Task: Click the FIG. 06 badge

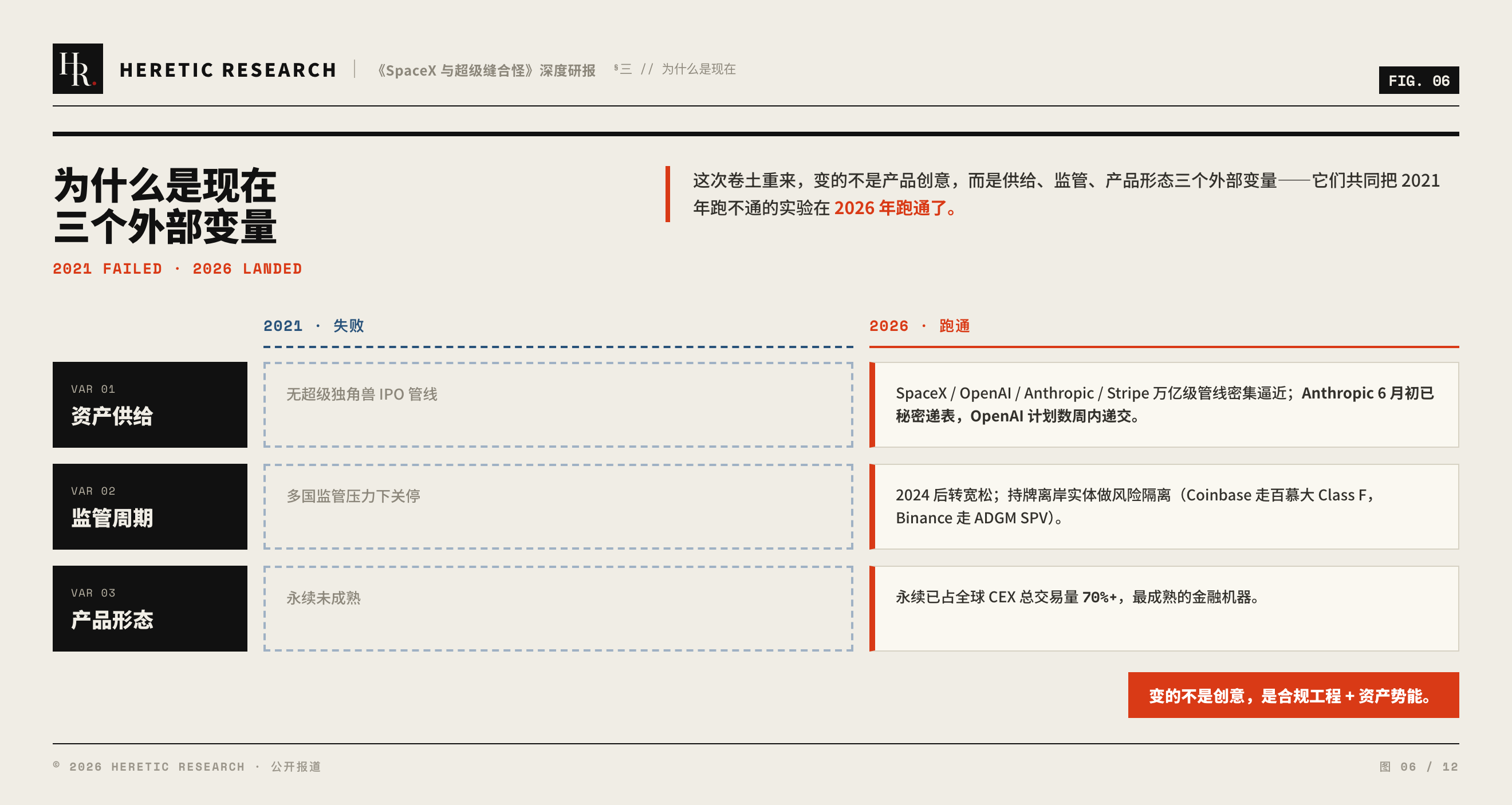Action: coord(1419,80)
